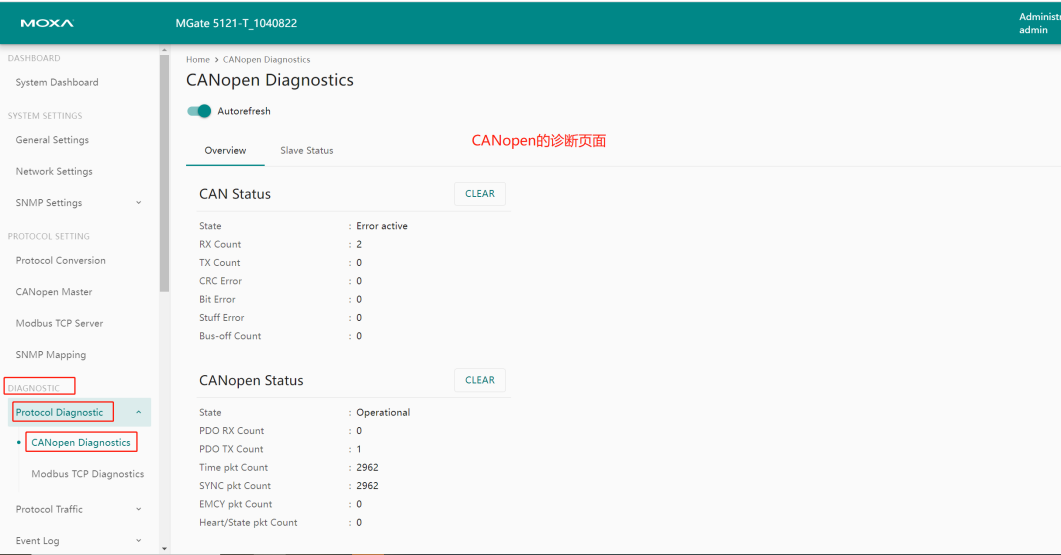
Task: Open Modbus TCP Diagnostics submenu item
Action: point(87,474)
